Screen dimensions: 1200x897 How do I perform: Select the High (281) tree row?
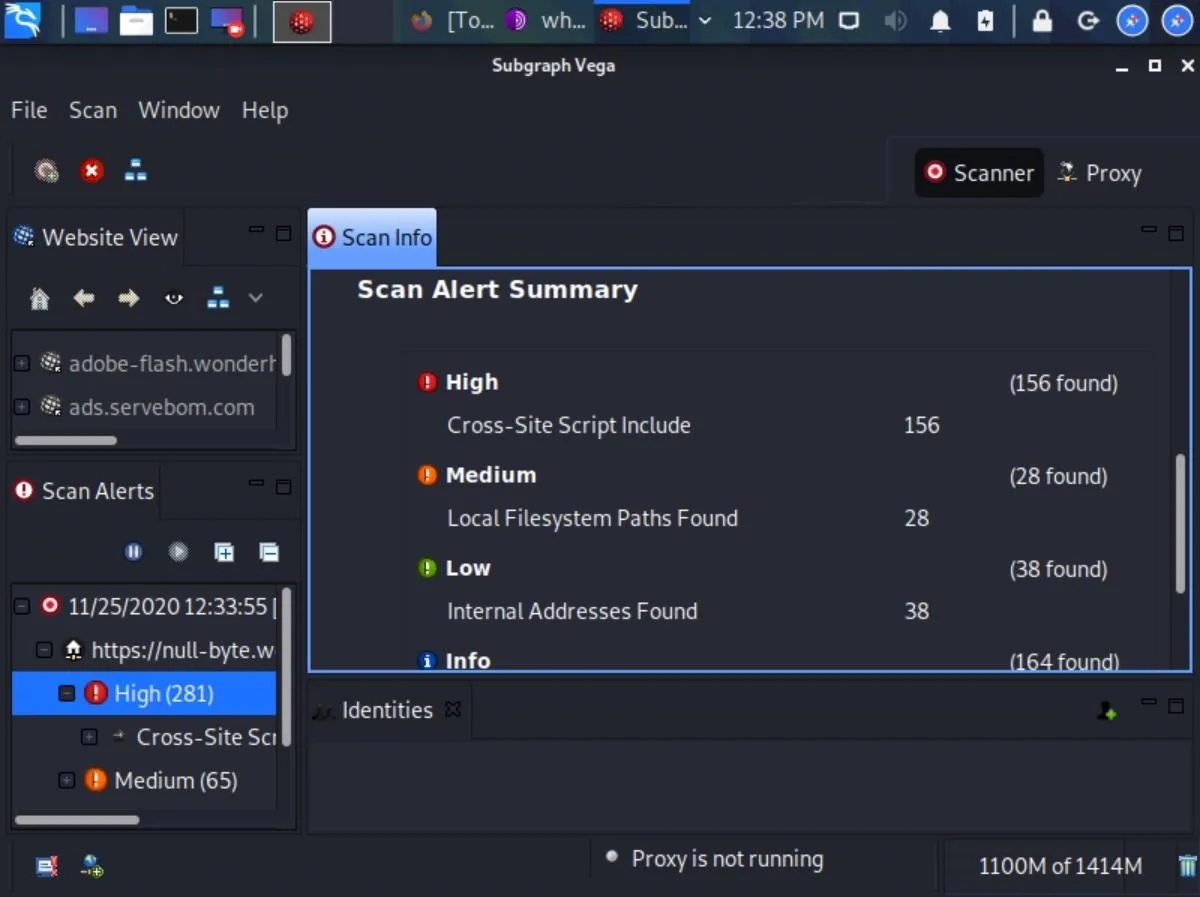click(144, 693)
